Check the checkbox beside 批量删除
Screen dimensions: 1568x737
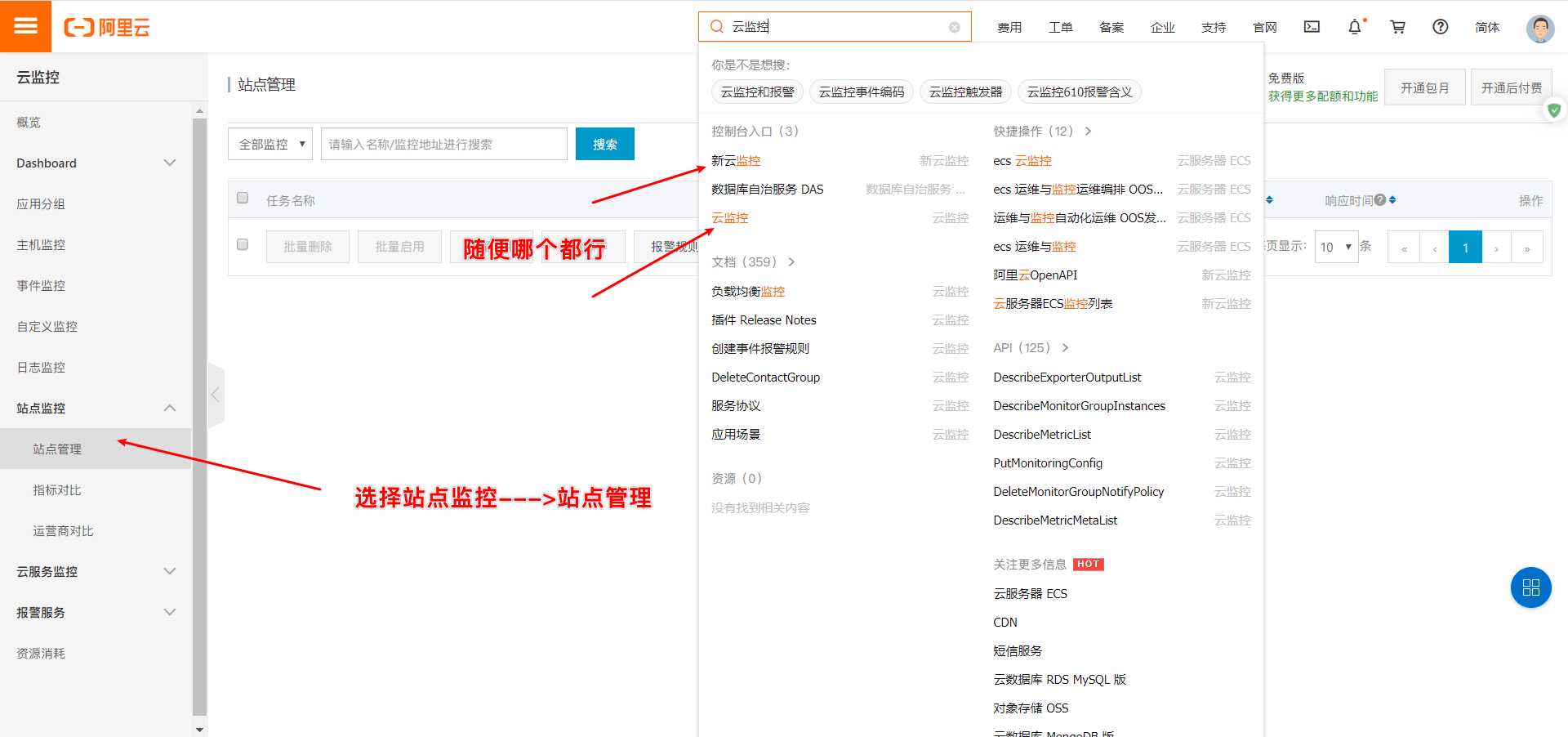tap(243, 244)
